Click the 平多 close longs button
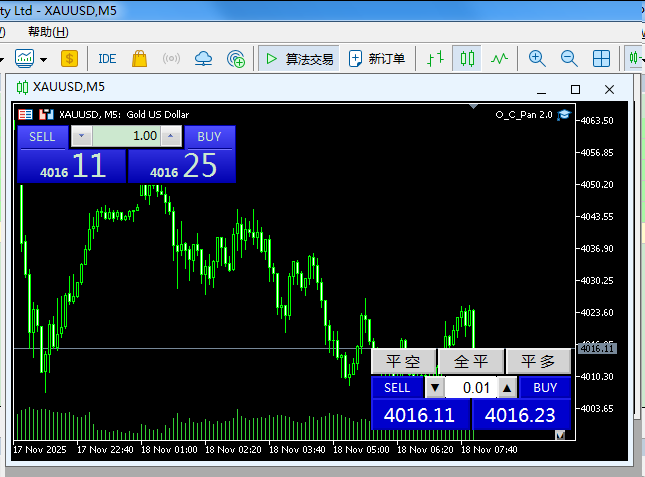The height and width of the screenshot is (477, 645). point(538,361)
